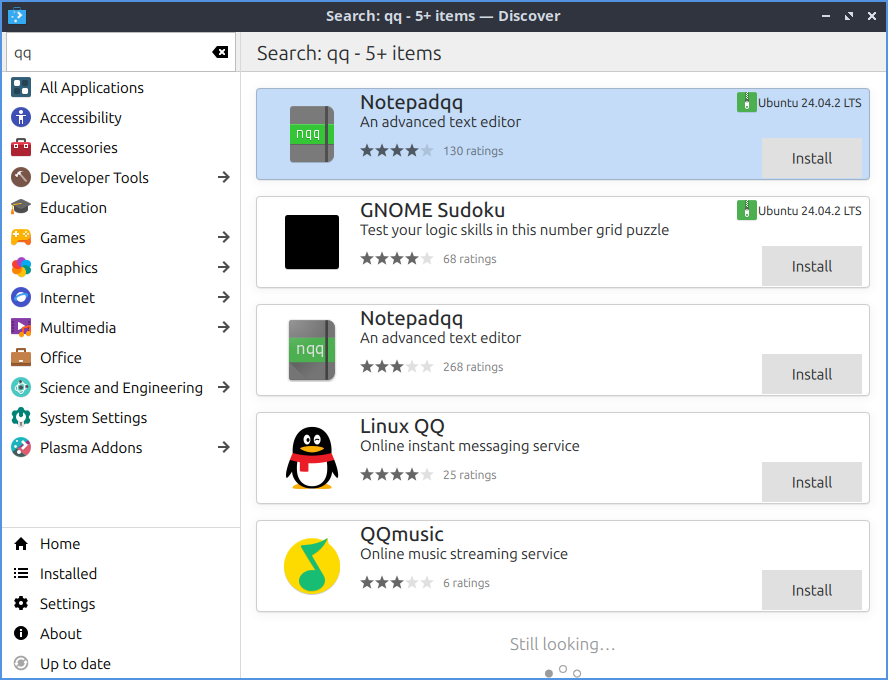Expand Science and Engineering subcategories arrow
Screen dimensions: 888x680
224,388
